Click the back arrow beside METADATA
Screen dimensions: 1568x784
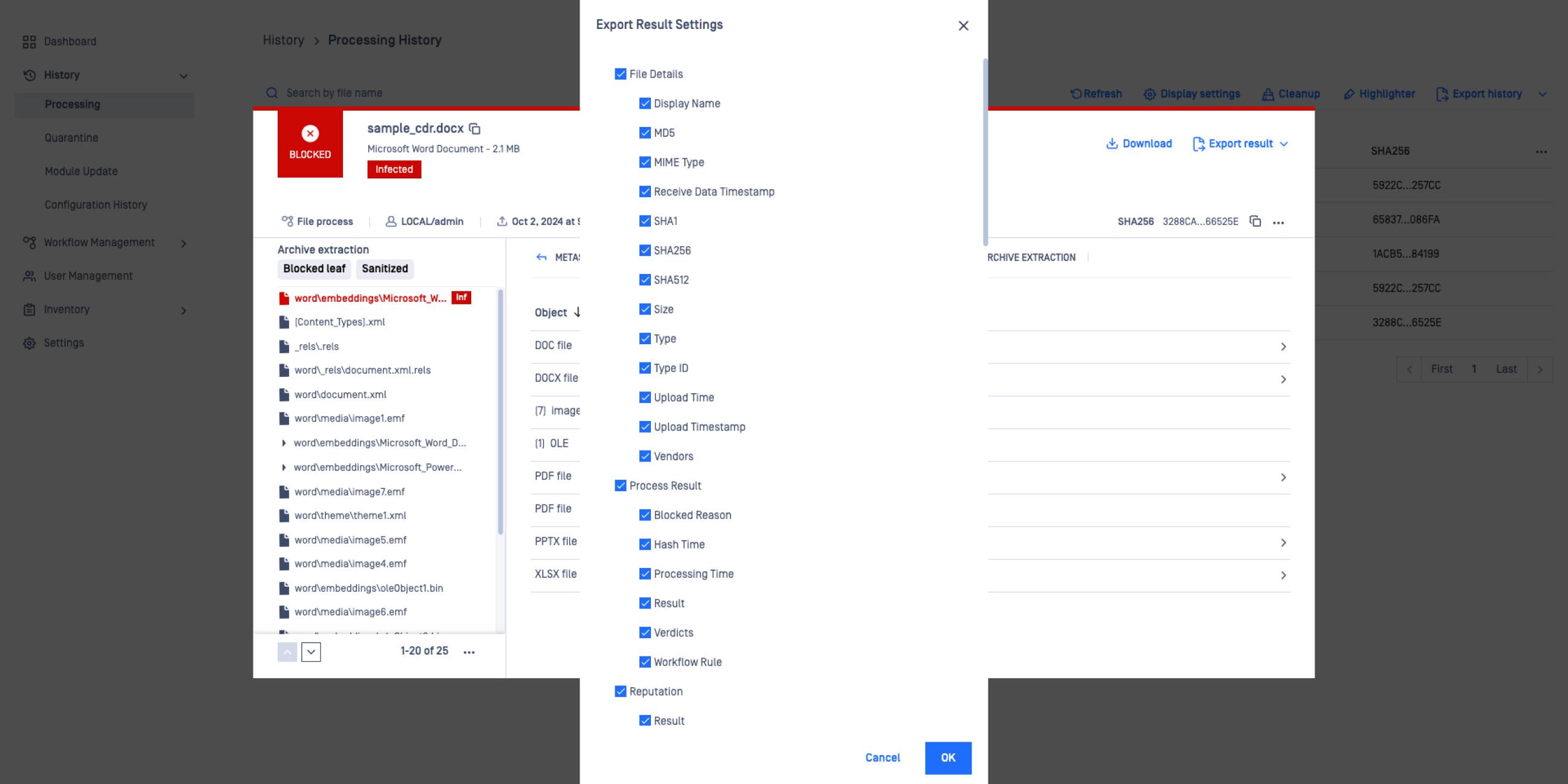click(x=541, y=258)
